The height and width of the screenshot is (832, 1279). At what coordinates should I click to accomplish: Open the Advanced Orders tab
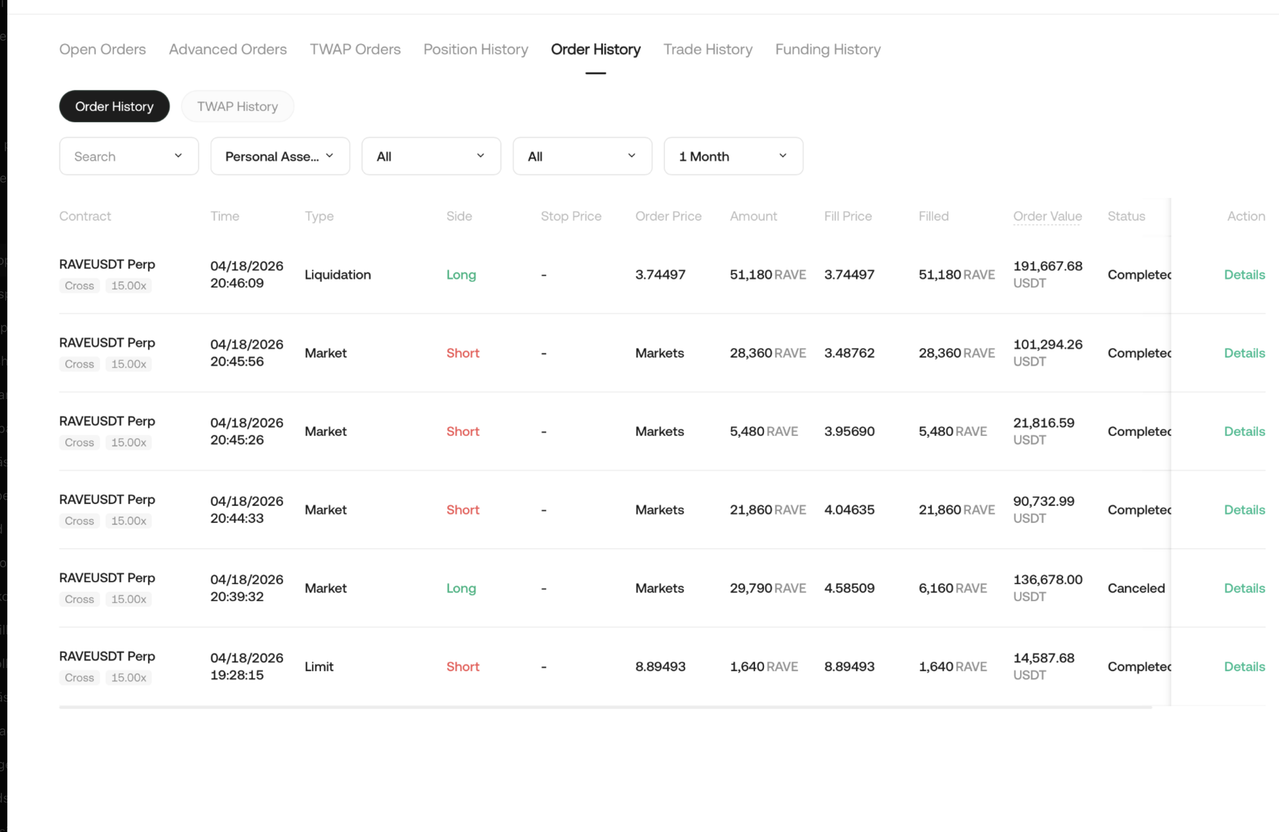coord(228,49)
